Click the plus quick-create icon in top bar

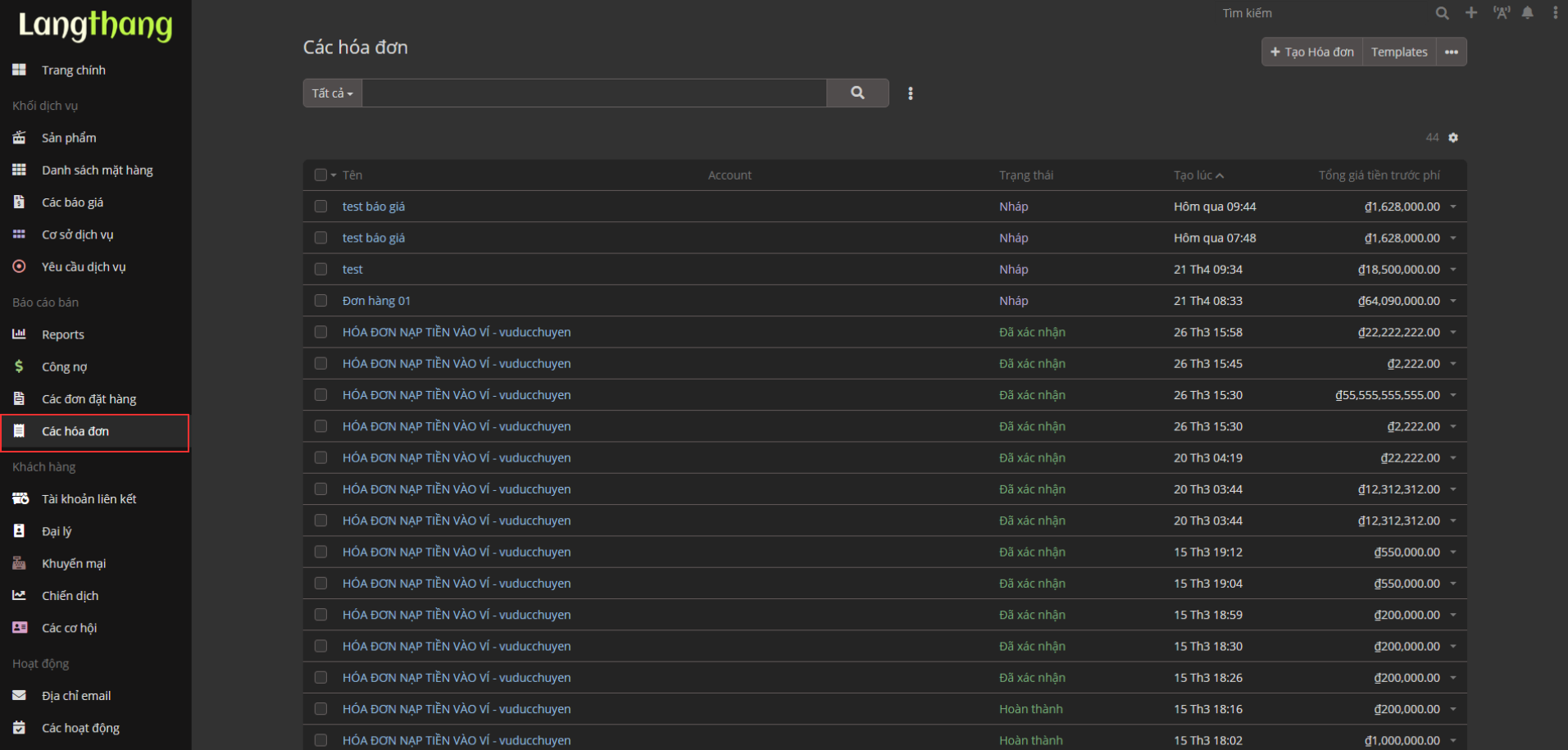(1471, 13)
